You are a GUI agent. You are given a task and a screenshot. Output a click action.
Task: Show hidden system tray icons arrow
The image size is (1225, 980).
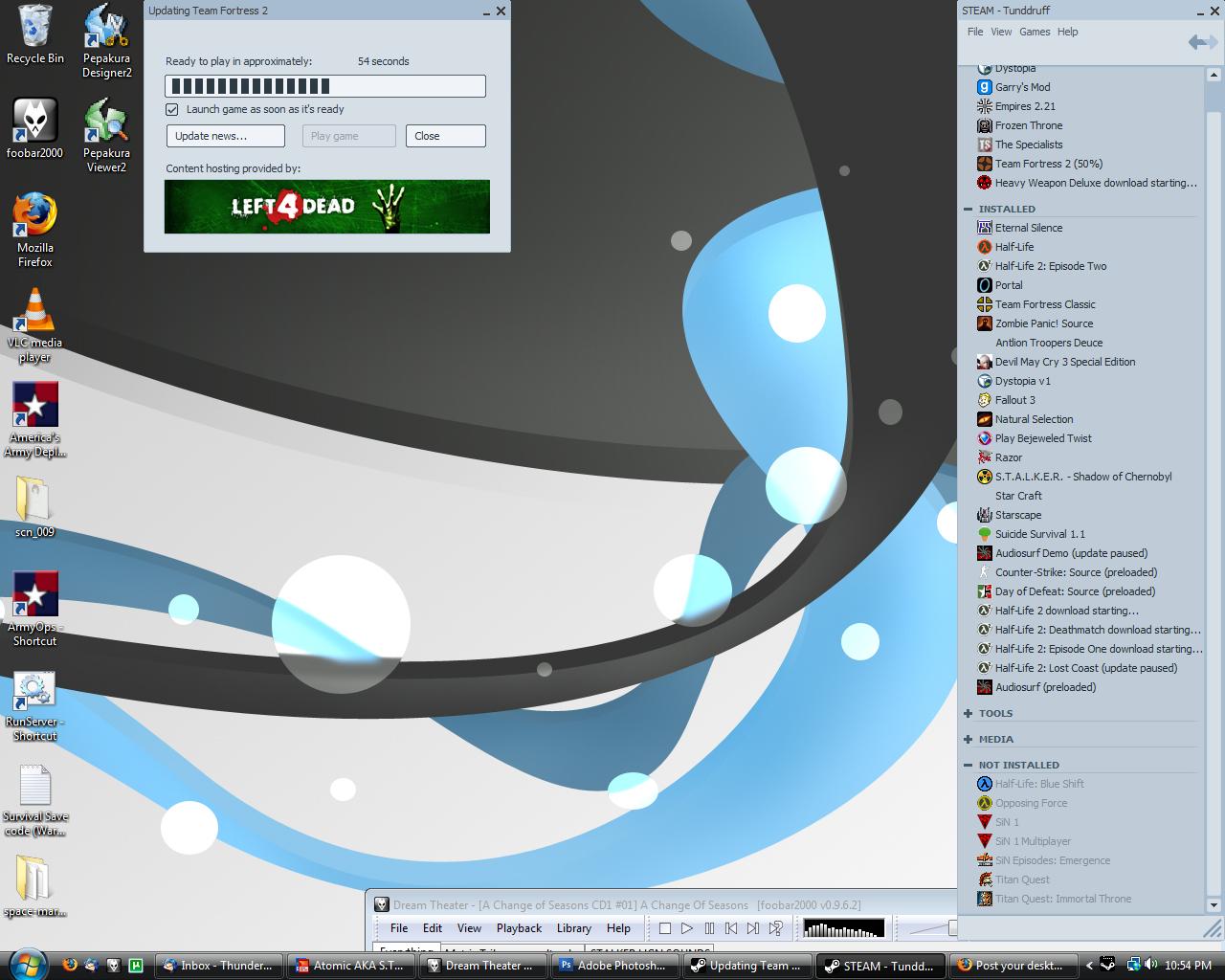tap(1089, 965)
